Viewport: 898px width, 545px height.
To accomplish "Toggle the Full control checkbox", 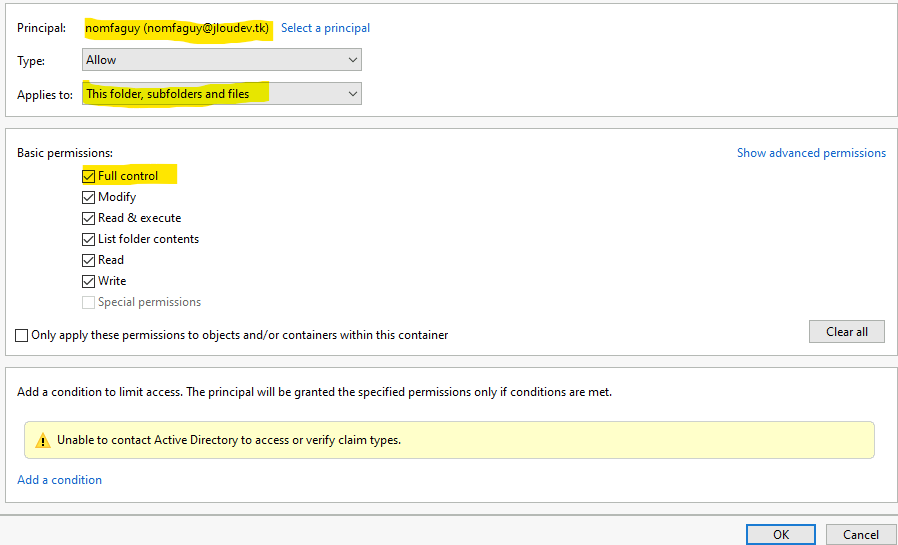I will click(x=88, y=176).
